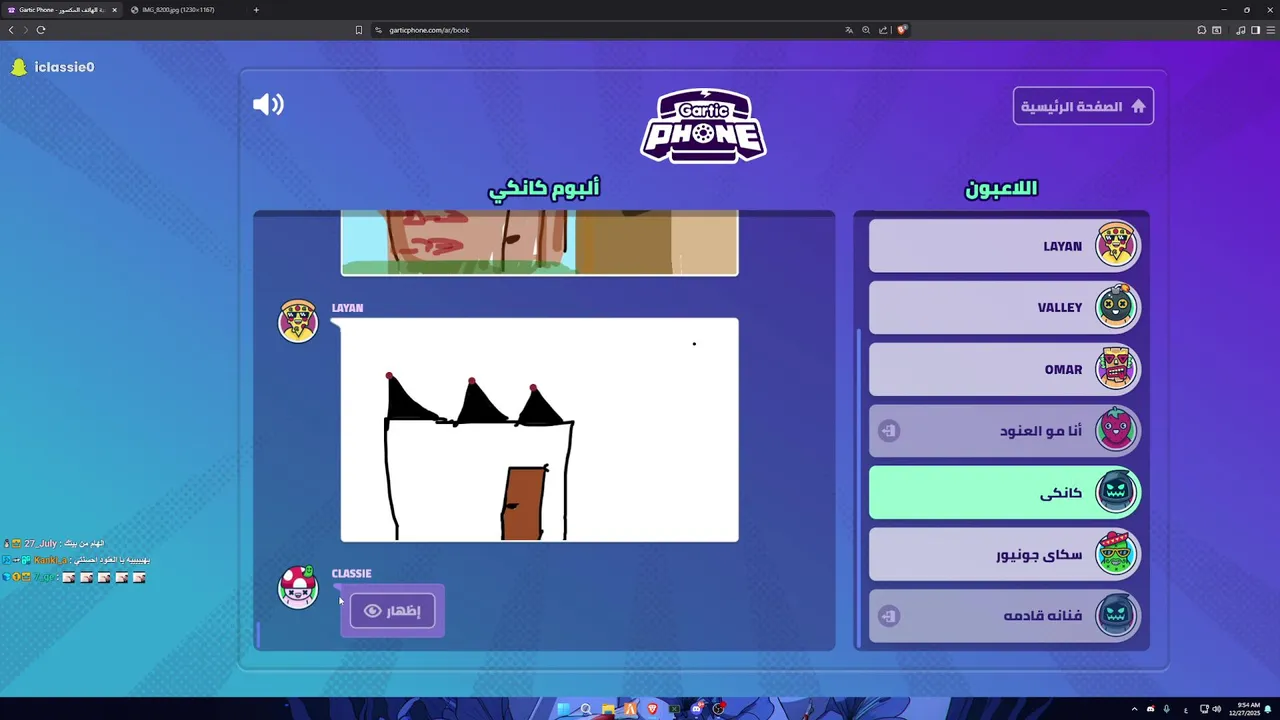
Task: Click the sombrero avatar of سكاي جونيور
Action: click(1115, 553)
